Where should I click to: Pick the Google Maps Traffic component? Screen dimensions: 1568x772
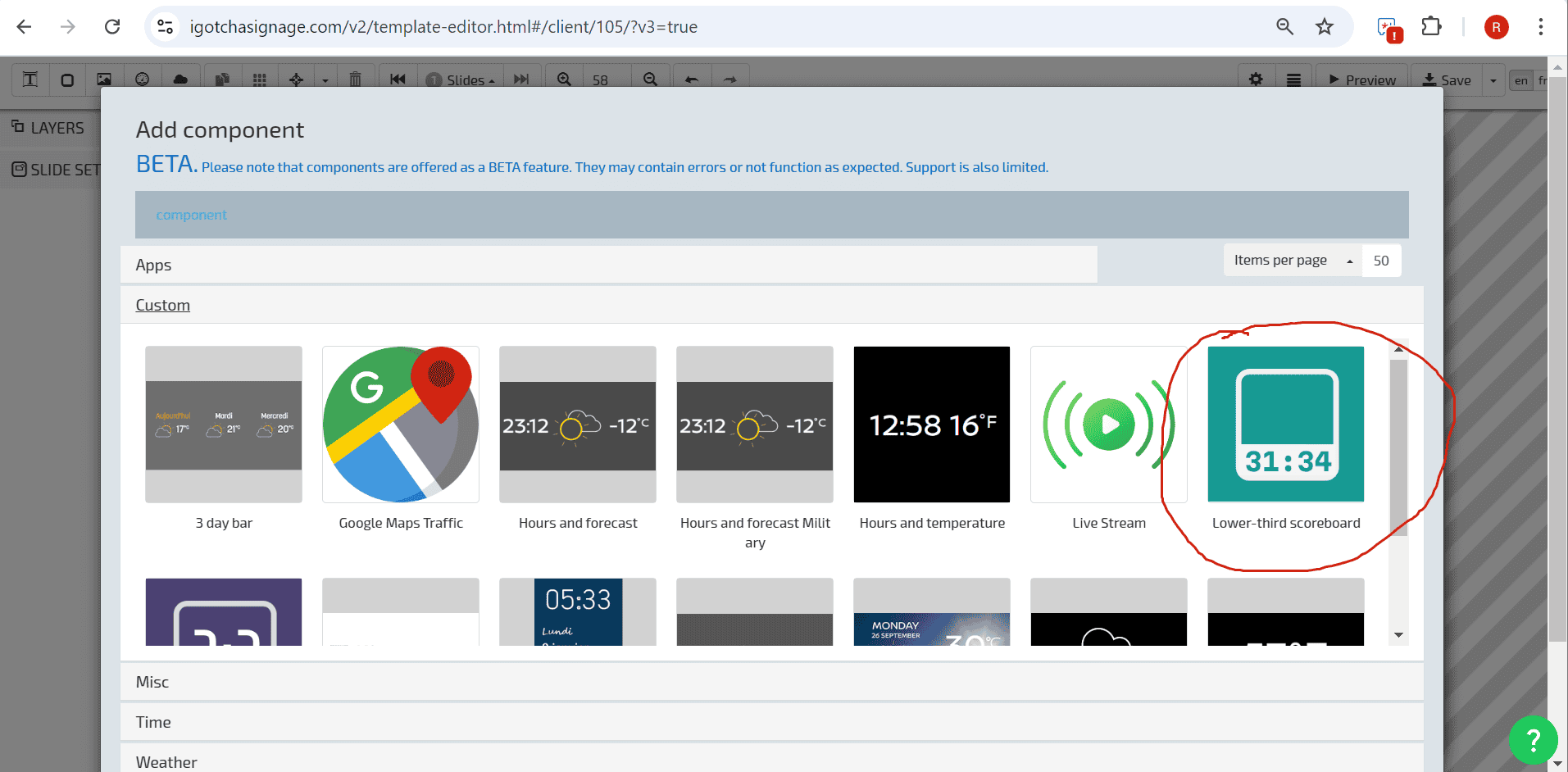[x=401, y=425]
